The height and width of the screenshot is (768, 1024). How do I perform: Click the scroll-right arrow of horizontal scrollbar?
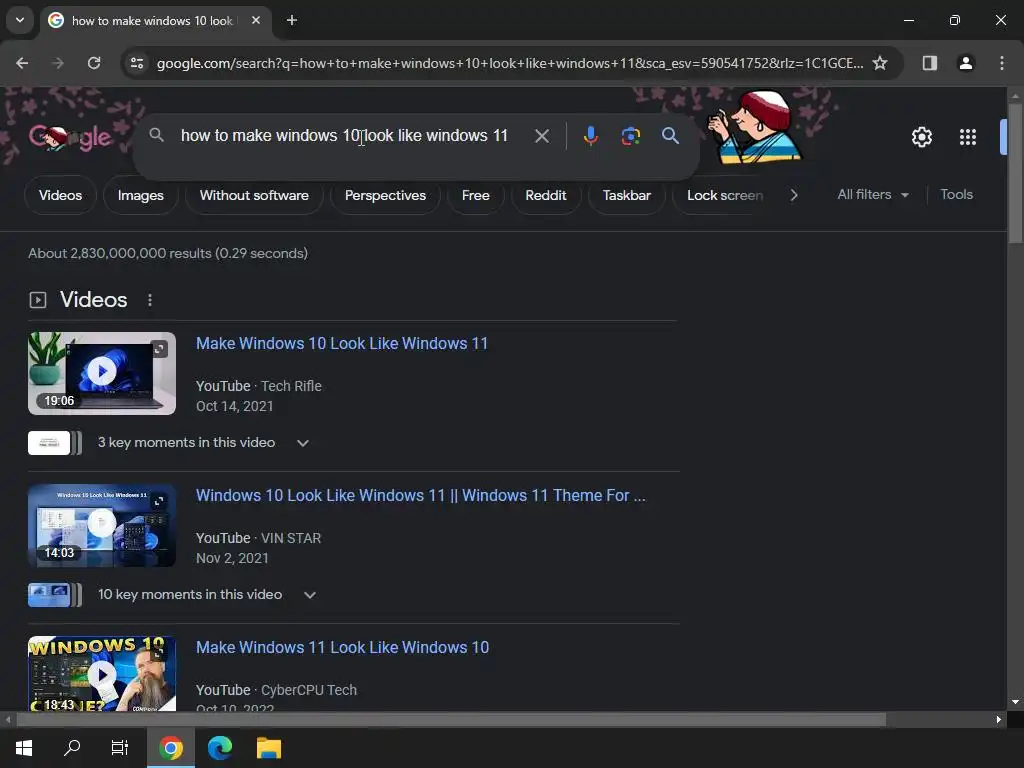tap(999, 720)
